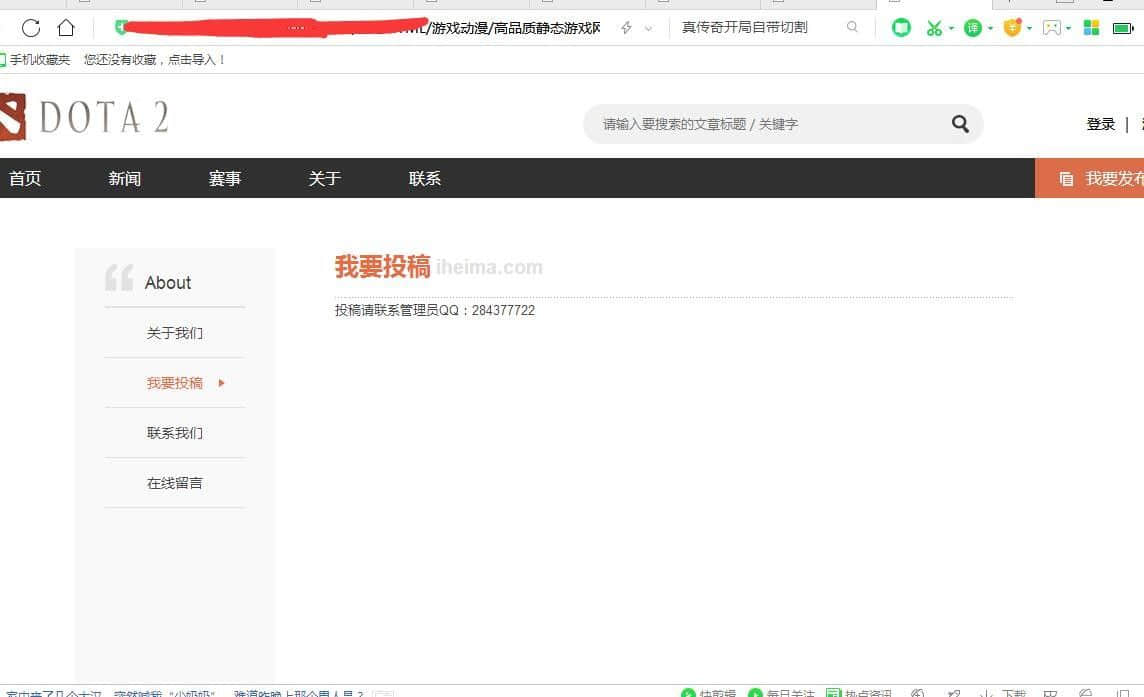The image size is (1144, 697).
Task: Click the DOTA 2 logo
Action: pos(84,118)
